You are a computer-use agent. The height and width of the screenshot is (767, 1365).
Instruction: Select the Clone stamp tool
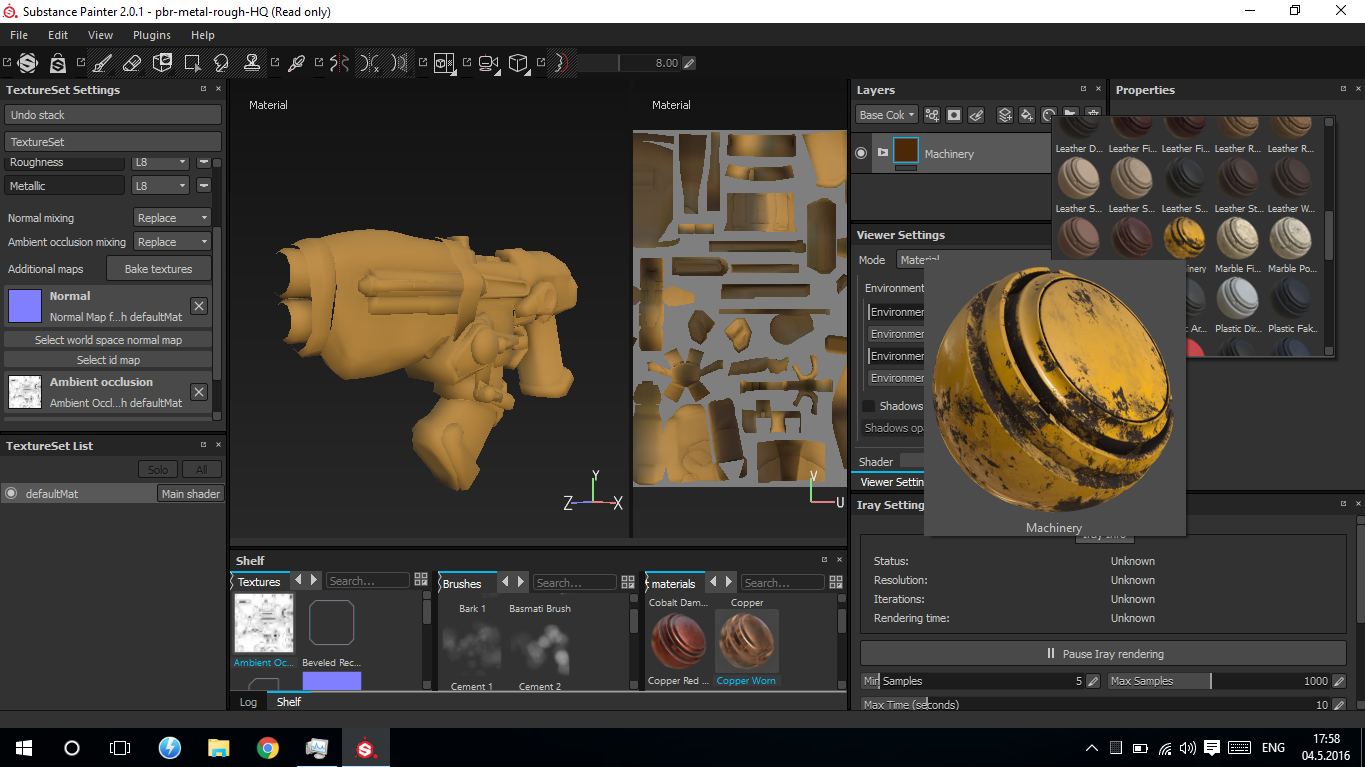point(252,63)
